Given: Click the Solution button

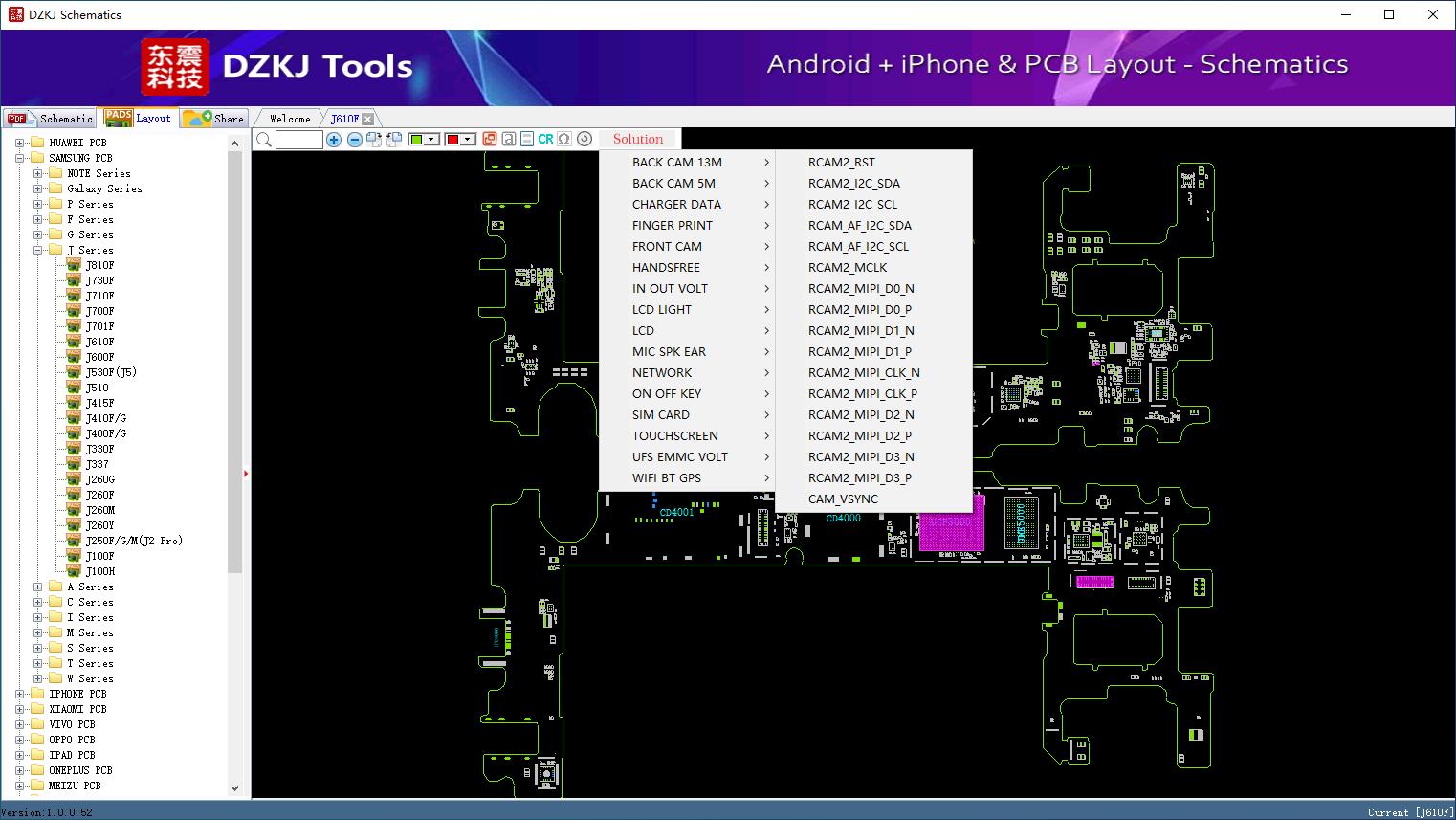Looking at the screenshot, I should point(638,139).
